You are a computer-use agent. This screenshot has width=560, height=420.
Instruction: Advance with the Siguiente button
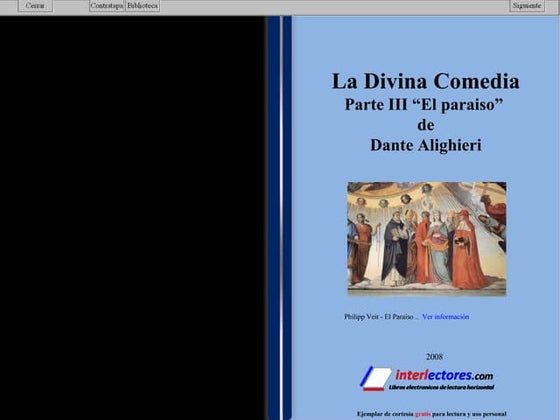[x=527, y=6]
